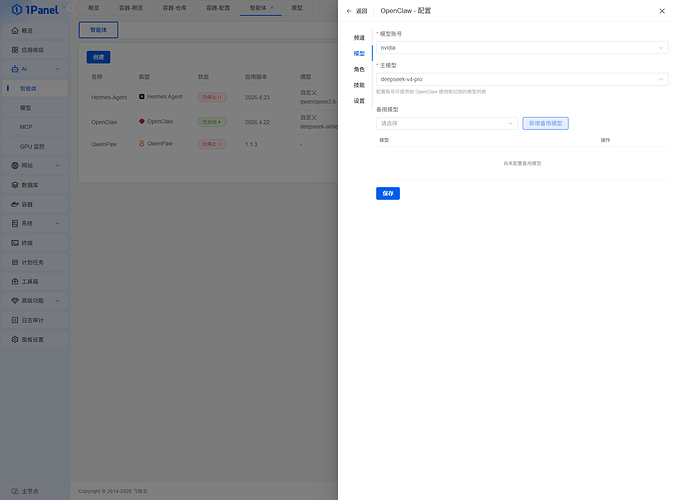Switch to the 角色 tab

point(359,69)
